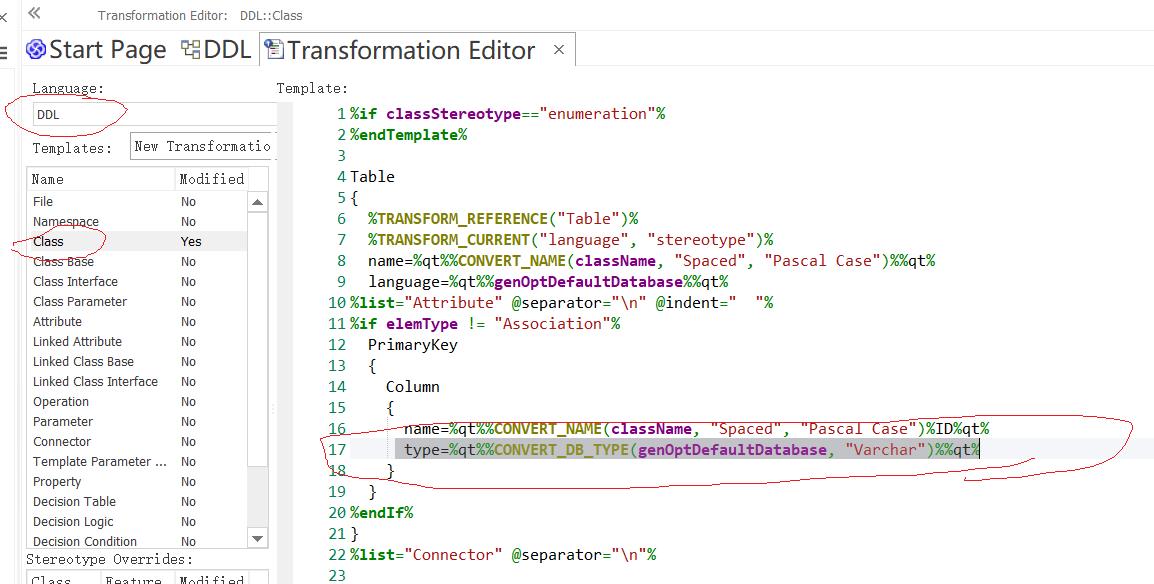Viewport: 1154px width, 584px height.
Task: Select the Linked Class Interface template row
Action: (137, 382)
